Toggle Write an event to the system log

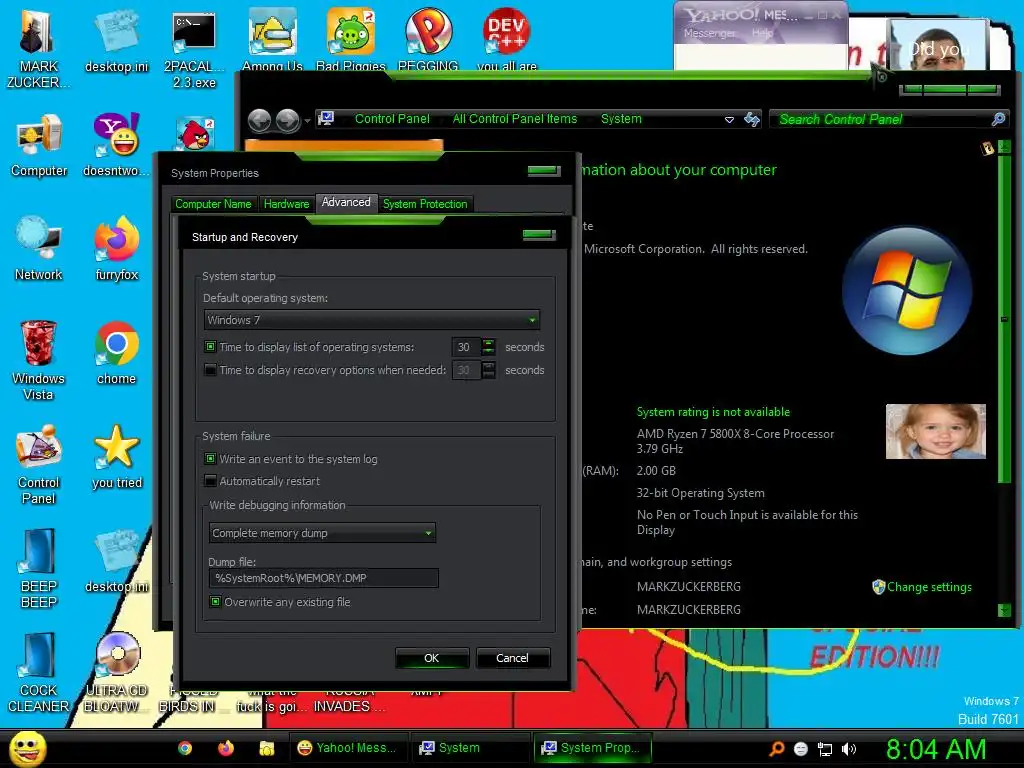pyautogui.click(x=210, y=458)
